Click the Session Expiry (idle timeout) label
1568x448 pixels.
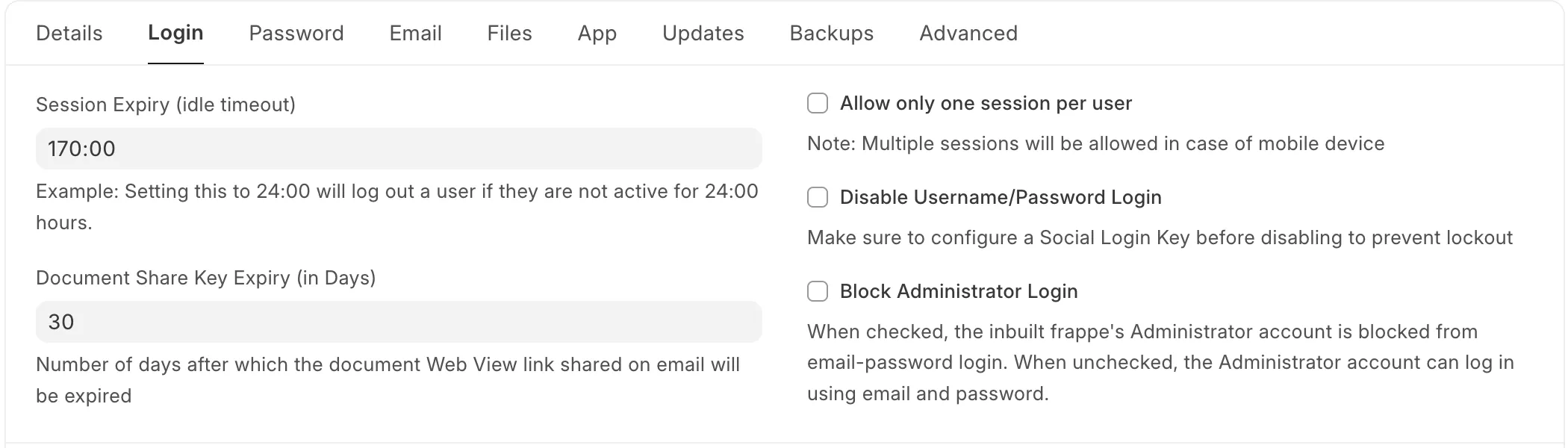166,105
